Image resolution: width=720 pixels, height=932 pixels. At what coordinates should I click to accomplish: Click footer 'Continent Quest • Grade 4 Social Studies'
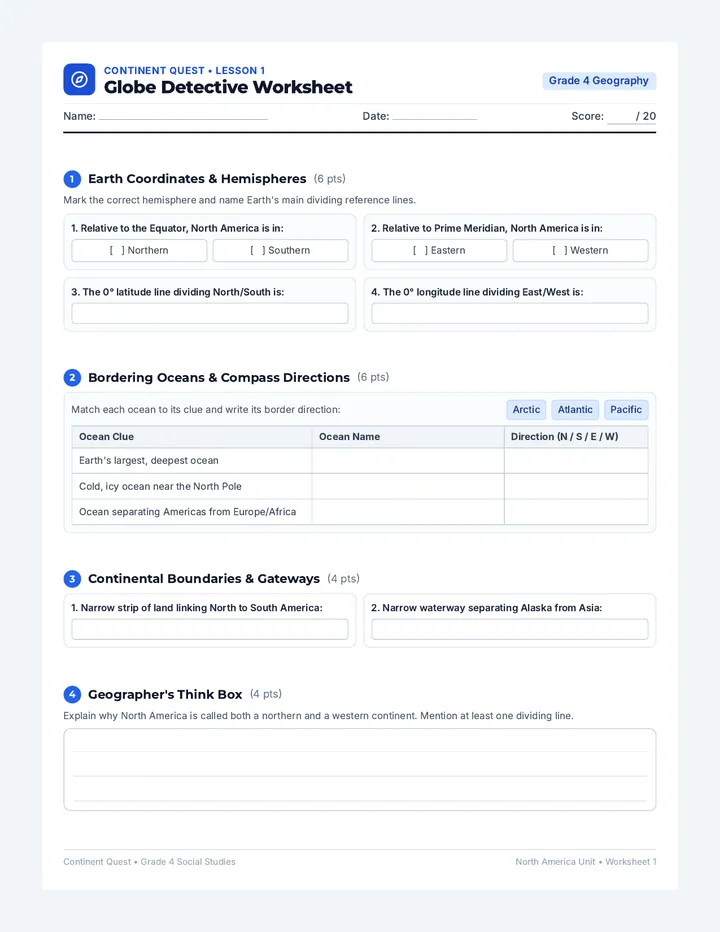[x=149, y=862]
